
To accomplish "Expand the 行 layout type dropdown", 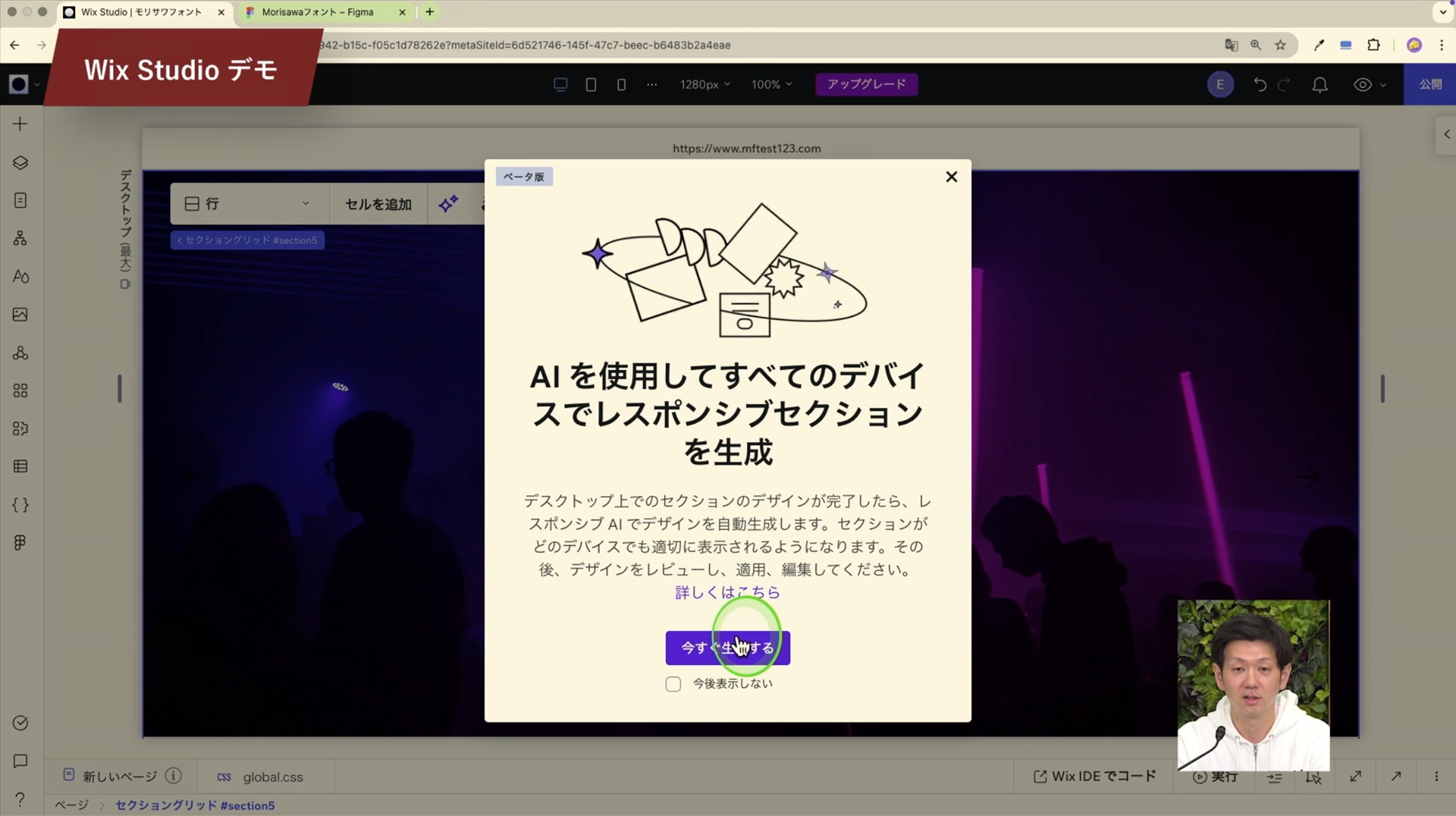I will [248, 203].
